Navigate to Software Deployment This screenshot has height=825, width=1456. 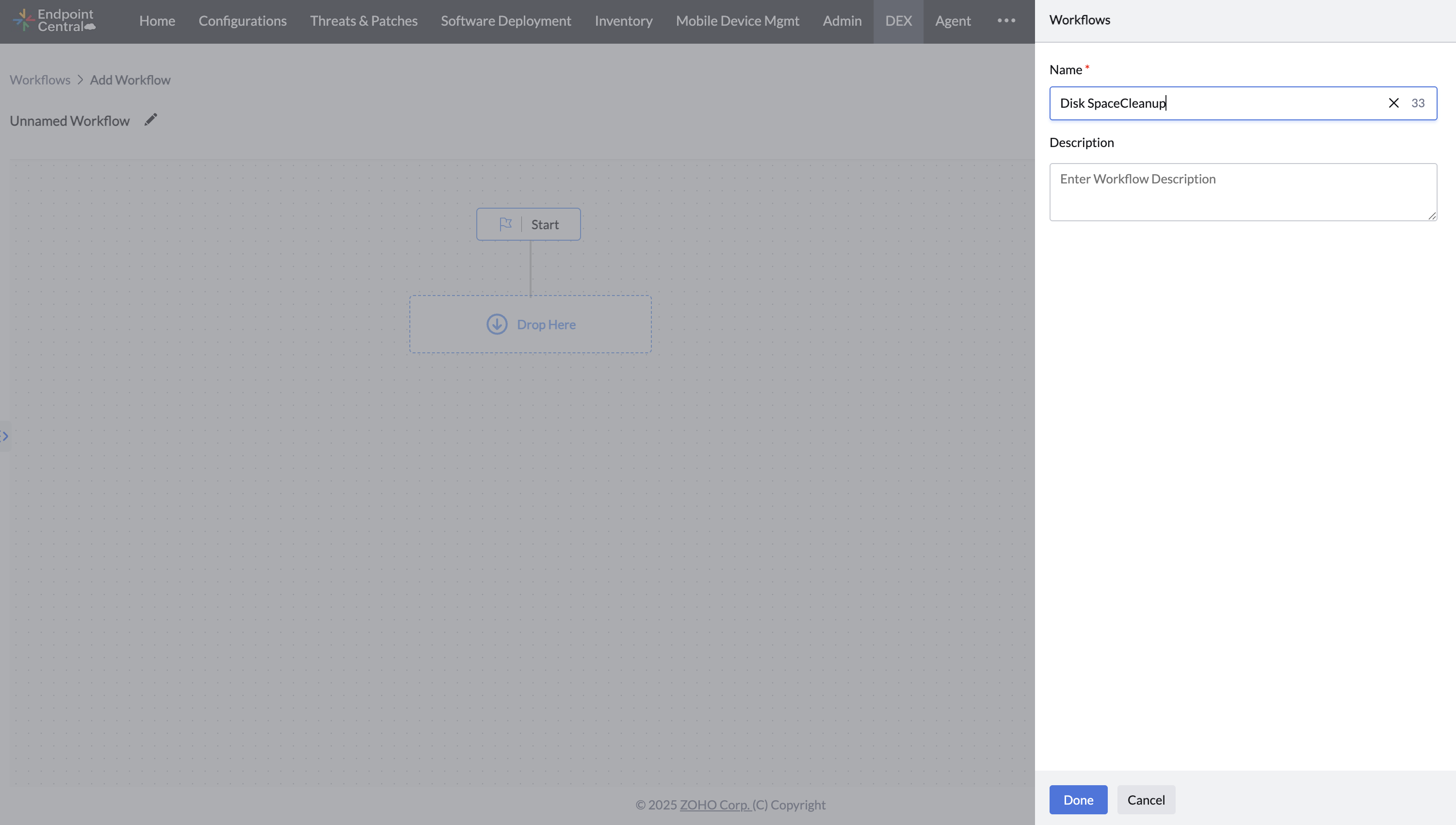[505, 20]
